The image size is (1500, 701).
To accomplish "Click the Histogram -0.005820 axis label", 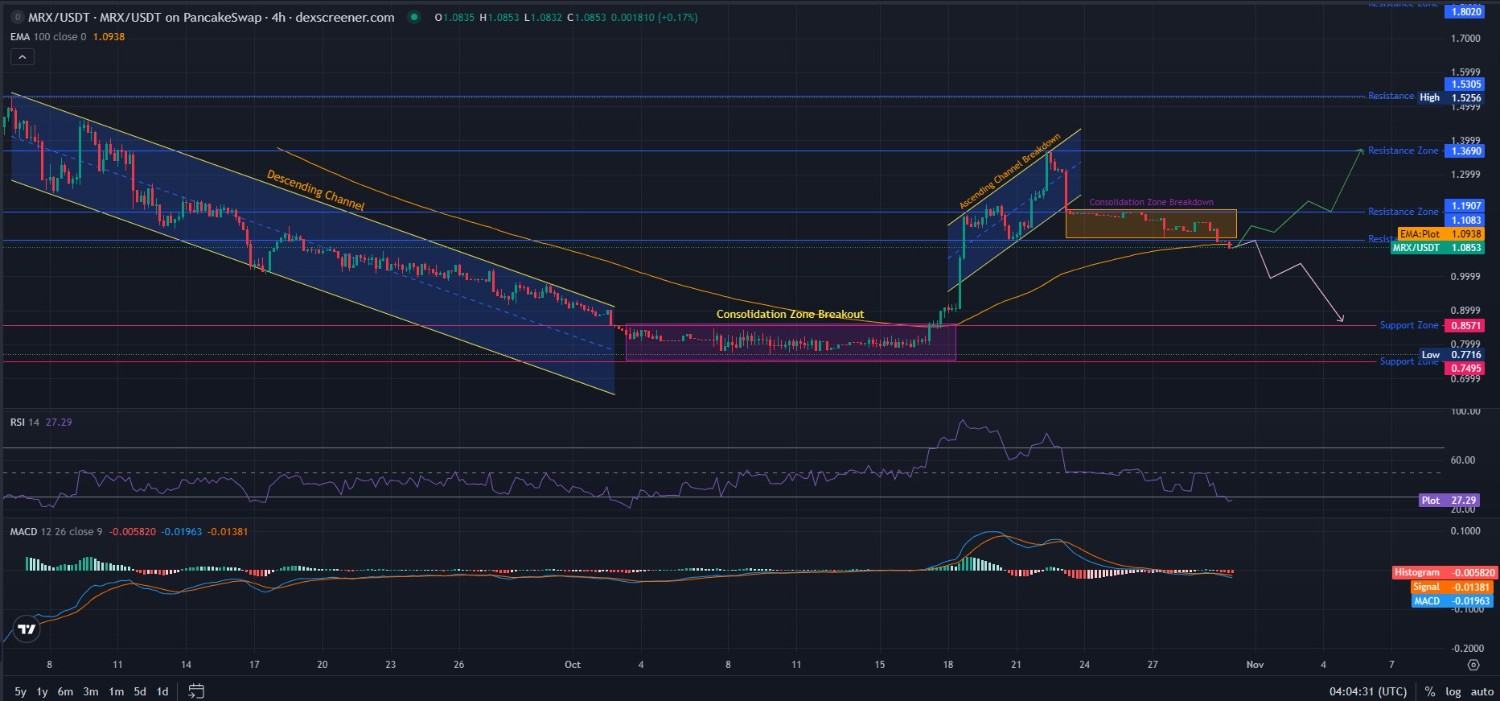I will click(x=1444, y=572).
